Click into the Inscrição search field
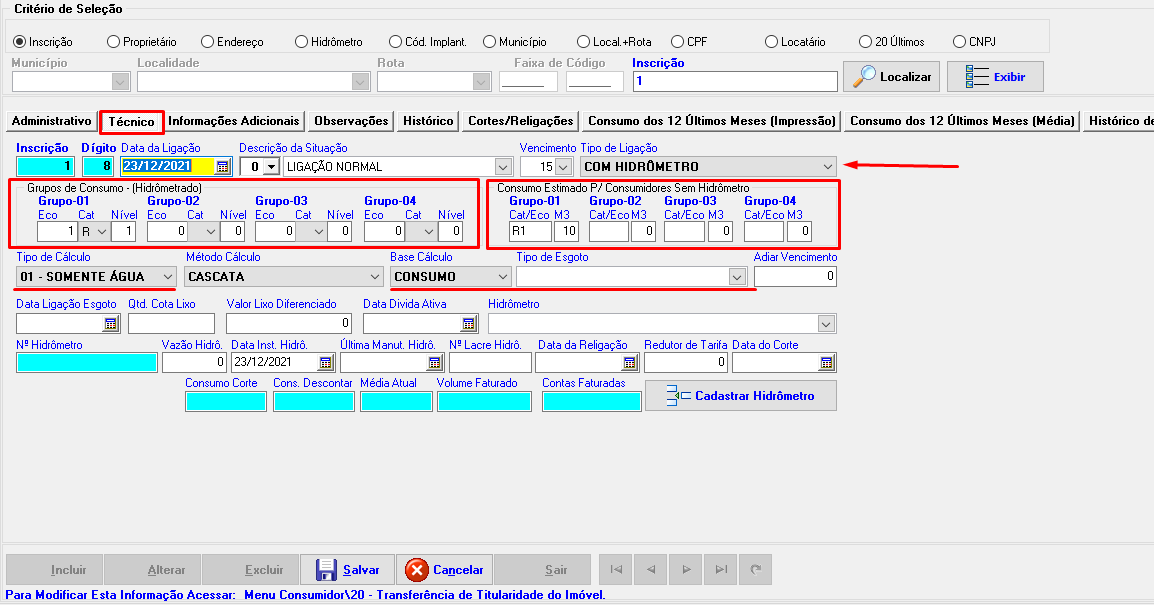 pyautogui.click(x=734, y=81)
